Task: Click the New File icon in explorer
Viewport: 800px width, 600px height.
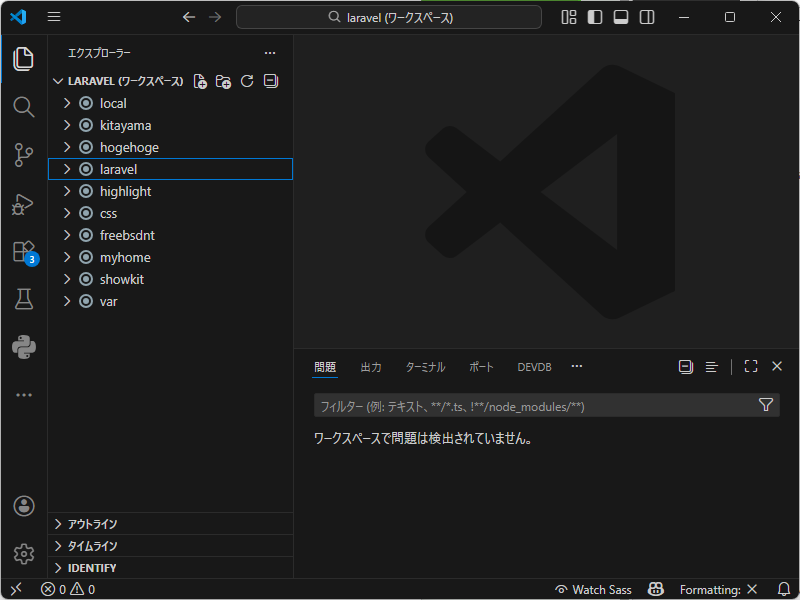Action: (x=200, y=81)
